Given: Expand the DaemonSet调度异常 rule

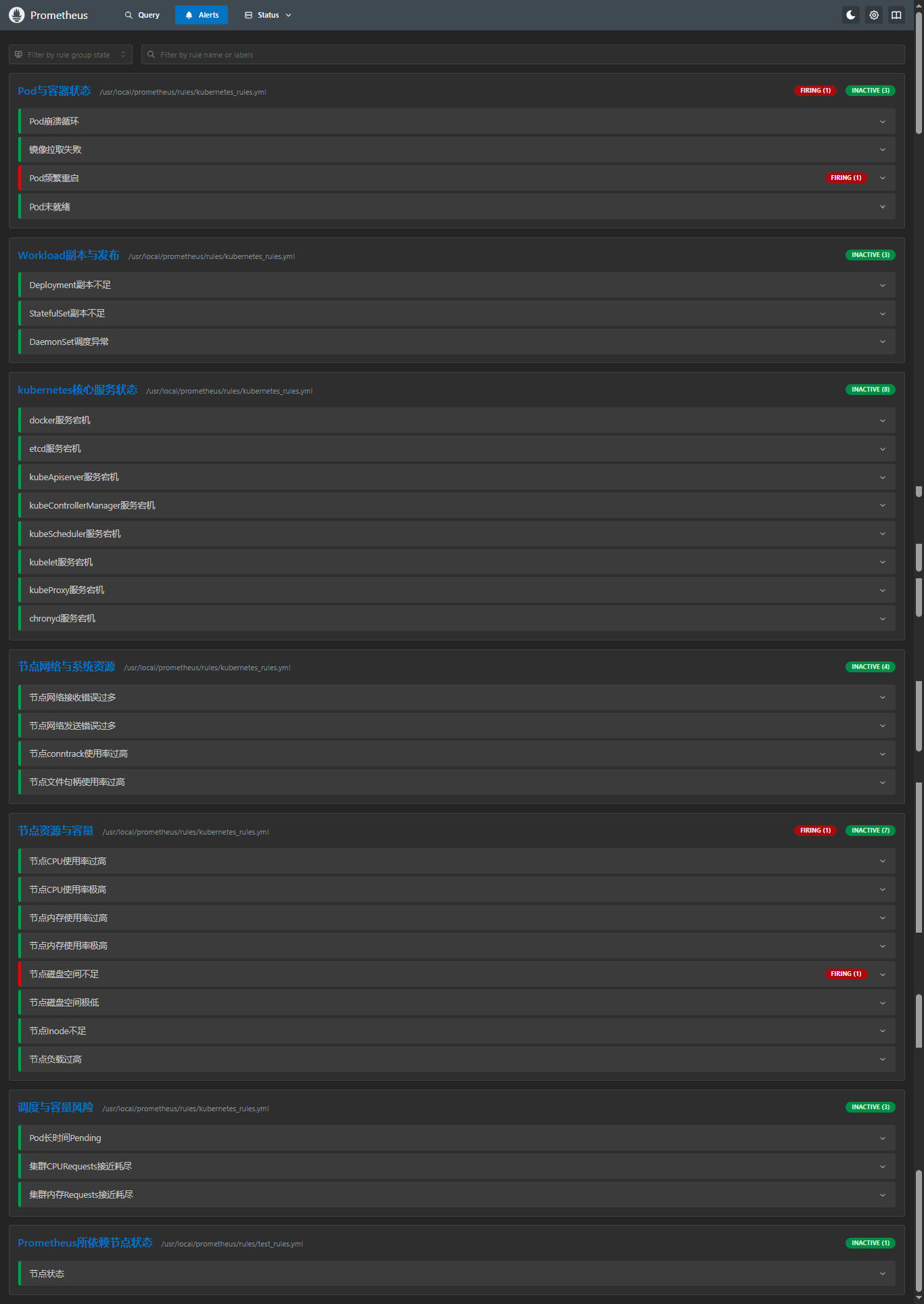Looking at the screenshot, I should click(457, 342).
